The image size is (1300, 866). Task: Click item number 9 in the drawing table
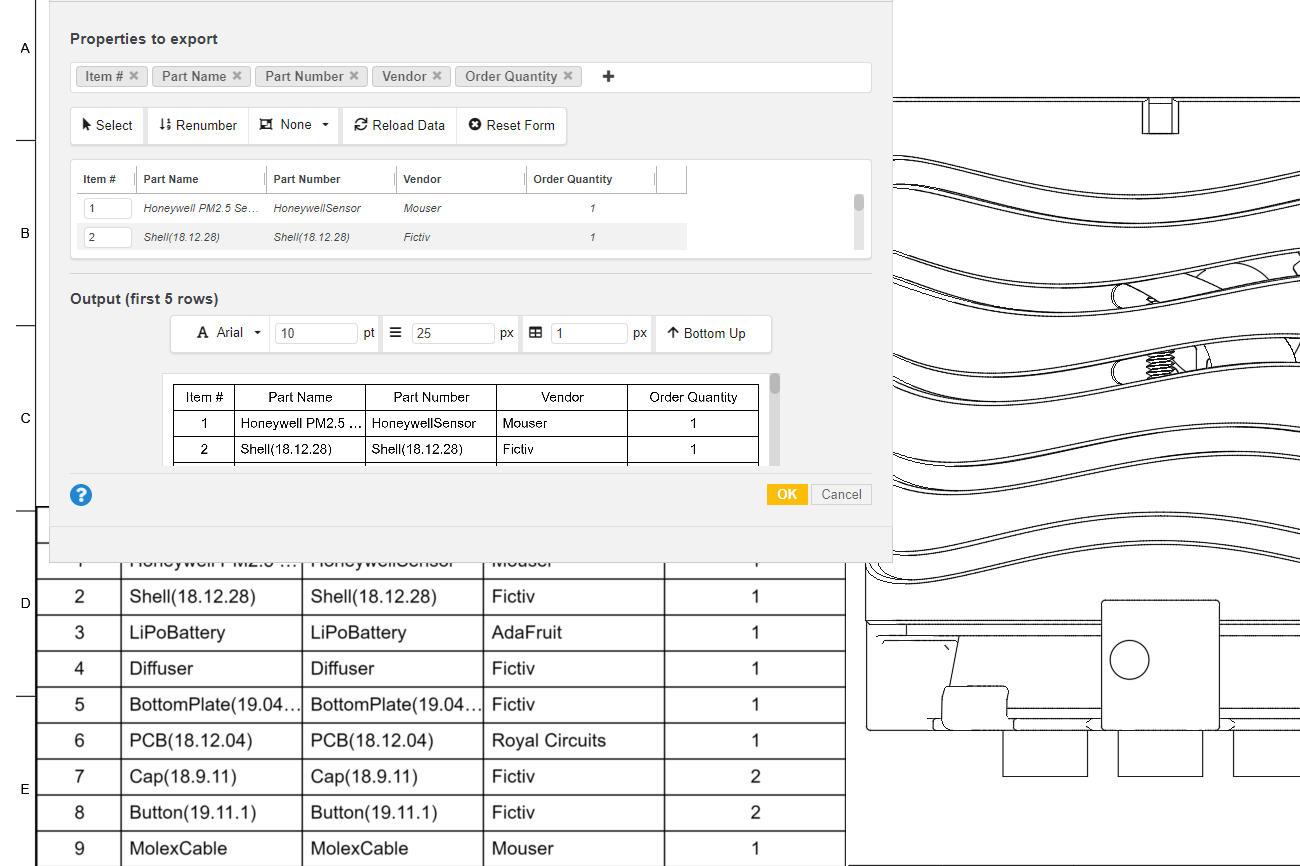click(80, 848)
